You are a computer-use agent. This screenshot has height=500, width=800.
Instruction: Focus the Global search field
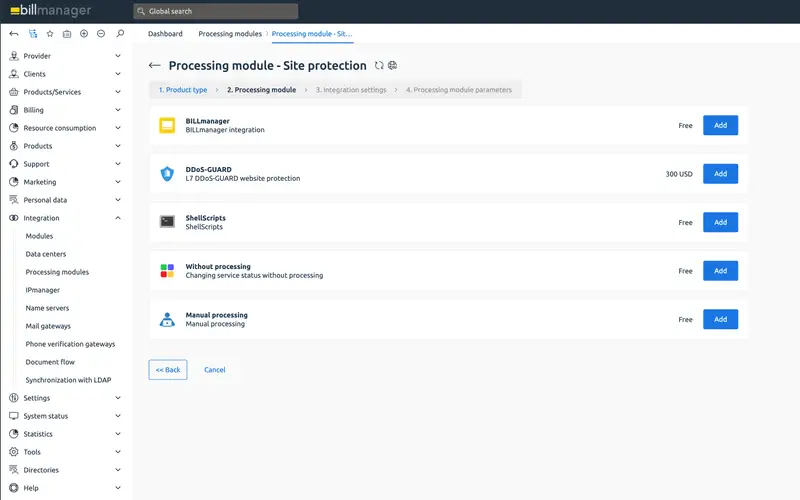(x=216, y=11)
